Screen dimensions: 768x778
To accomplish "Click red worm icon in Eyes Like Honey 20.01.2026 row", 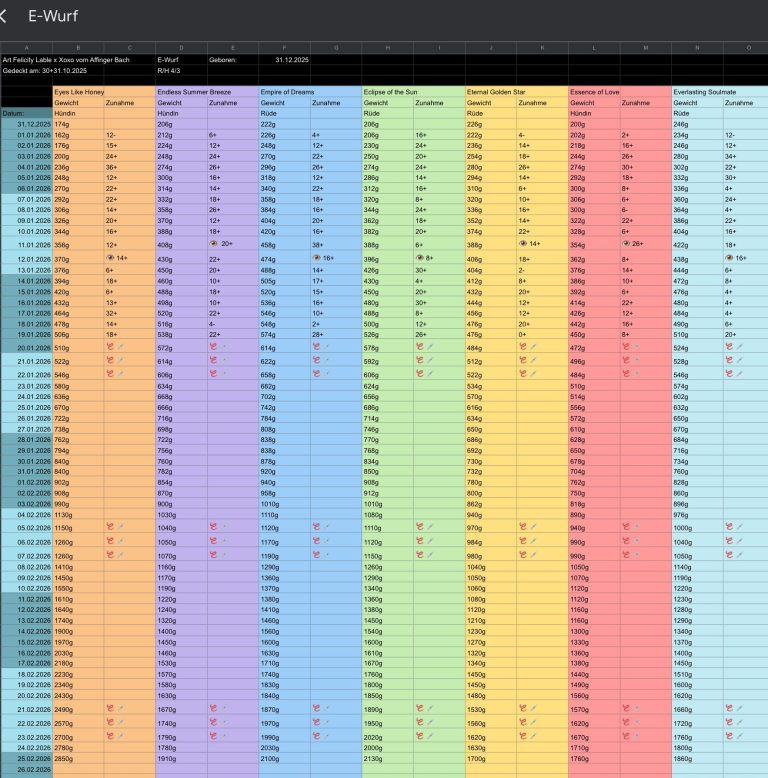I will pyautogui.click(x=110, y=345).
